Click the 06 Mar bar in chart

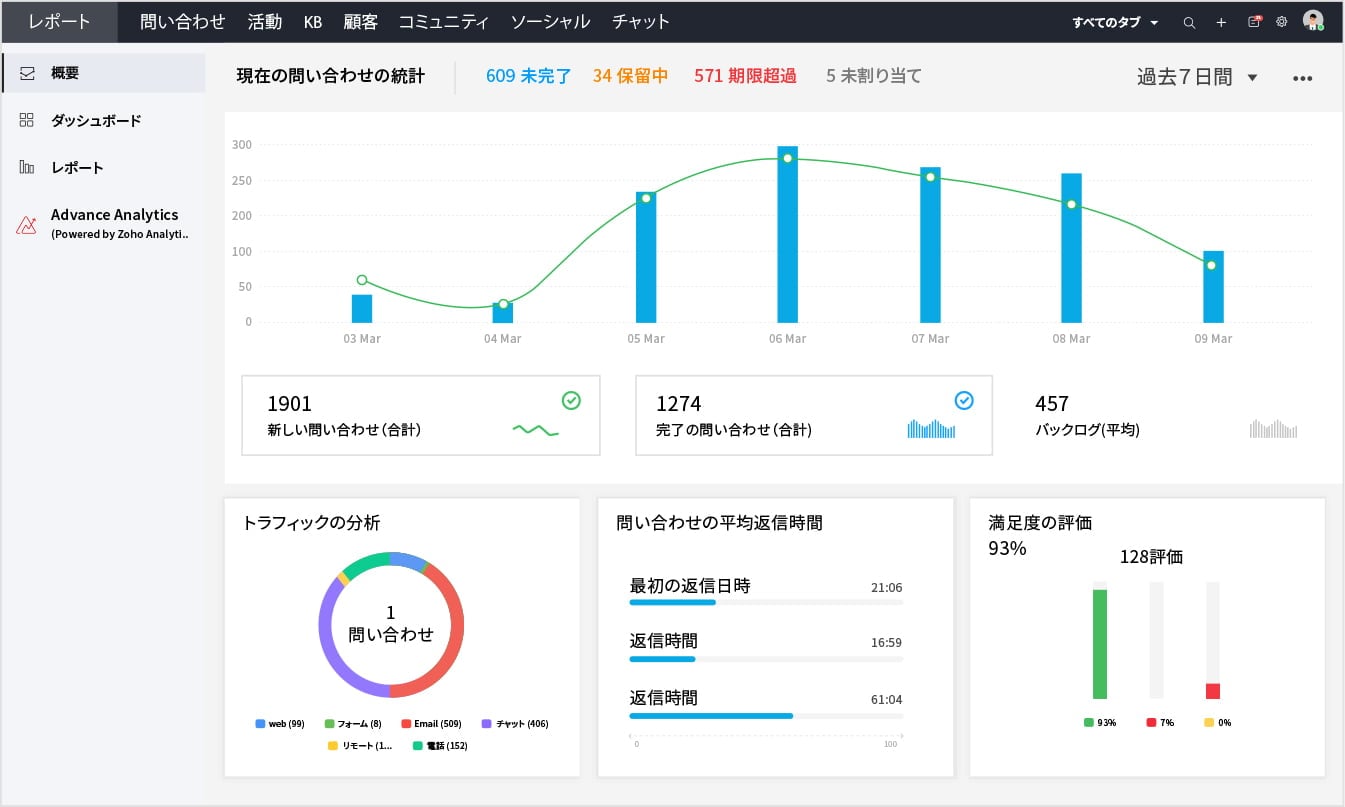coord(788,235)
